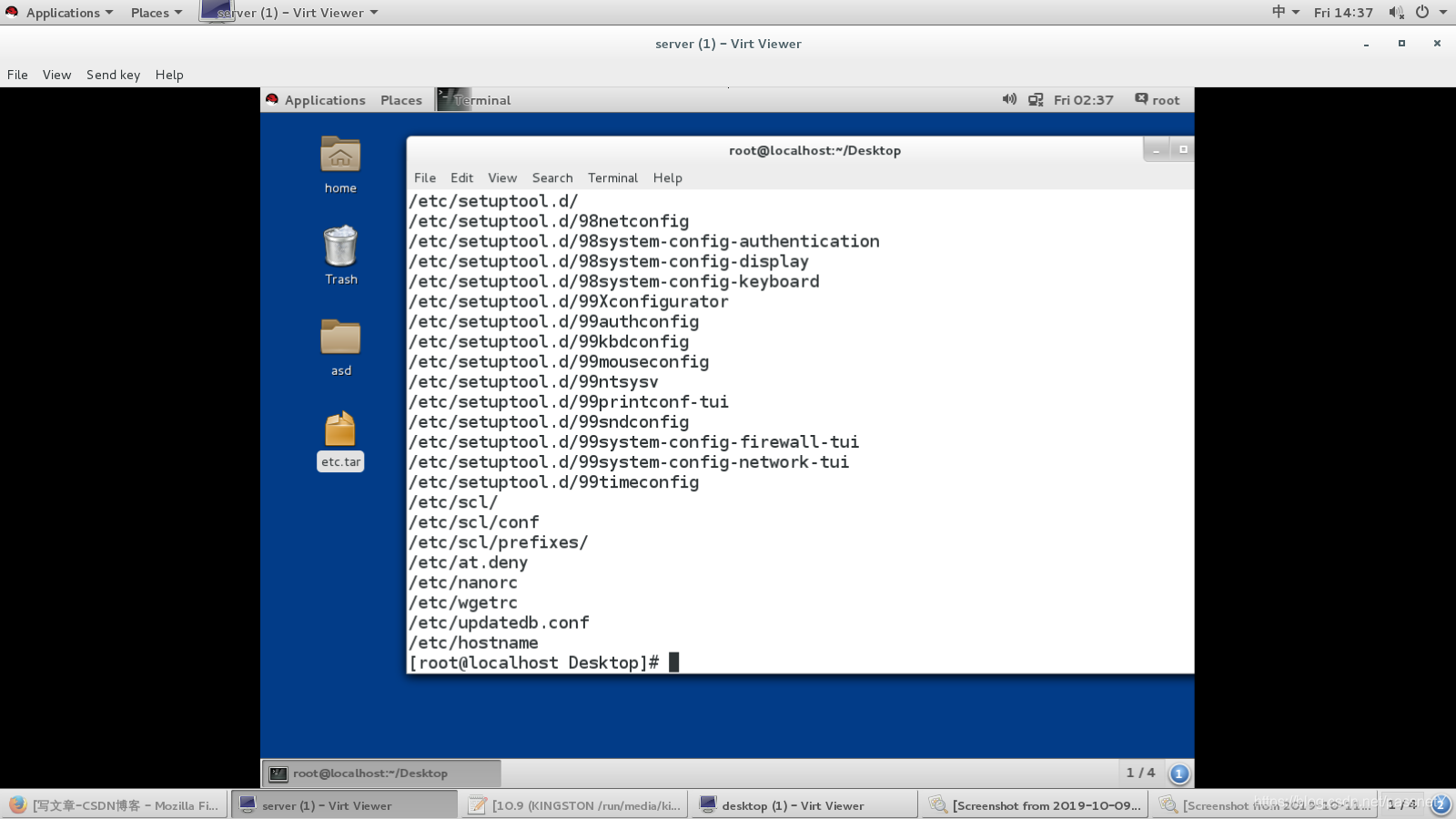This screenshot has width=1456, height=819.
Task: Minimize the guest terminal window
Action: tap(1156, 149)
